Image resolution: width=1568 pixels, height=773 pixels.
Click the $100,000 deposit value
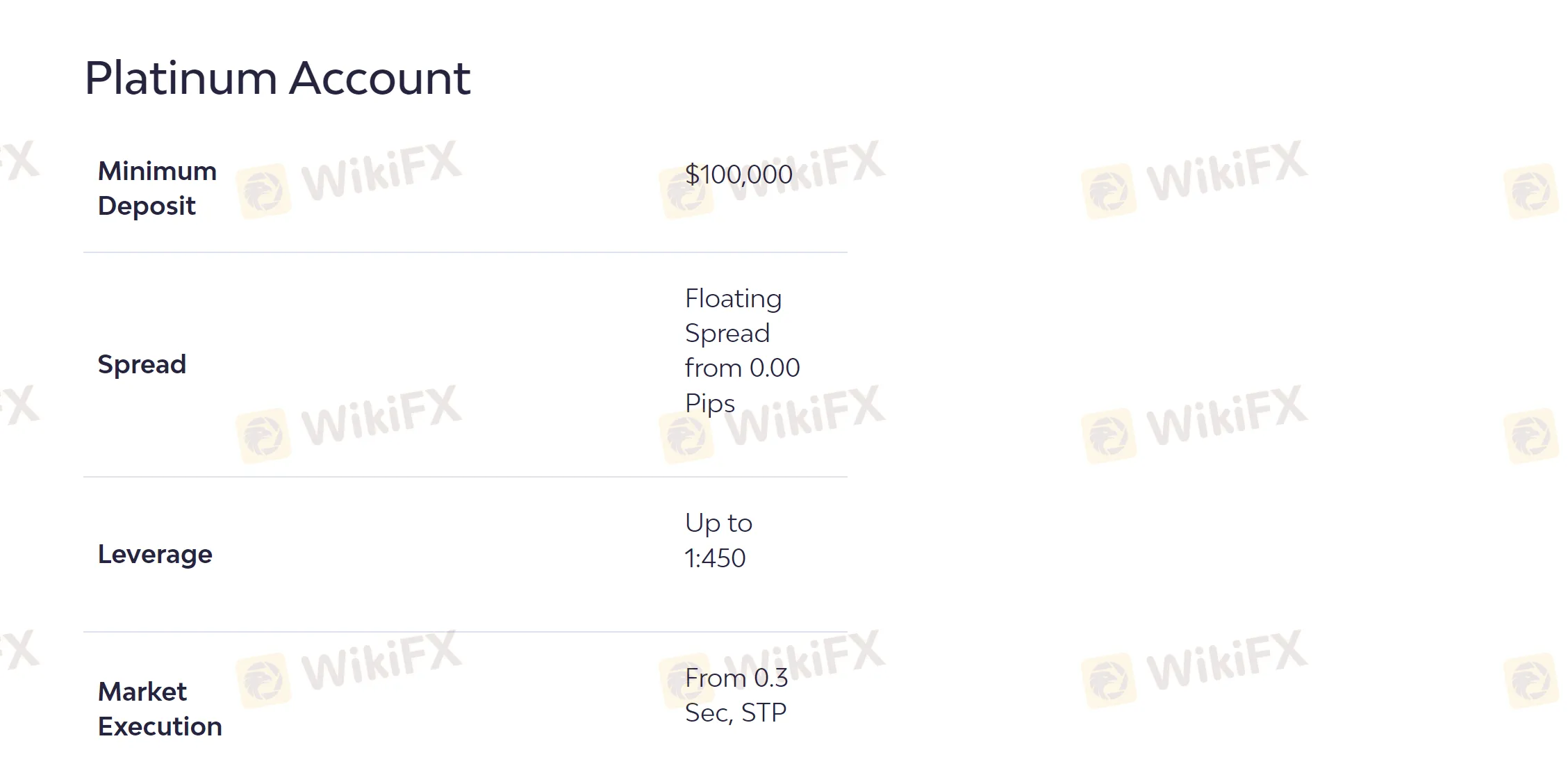point(738,174)
